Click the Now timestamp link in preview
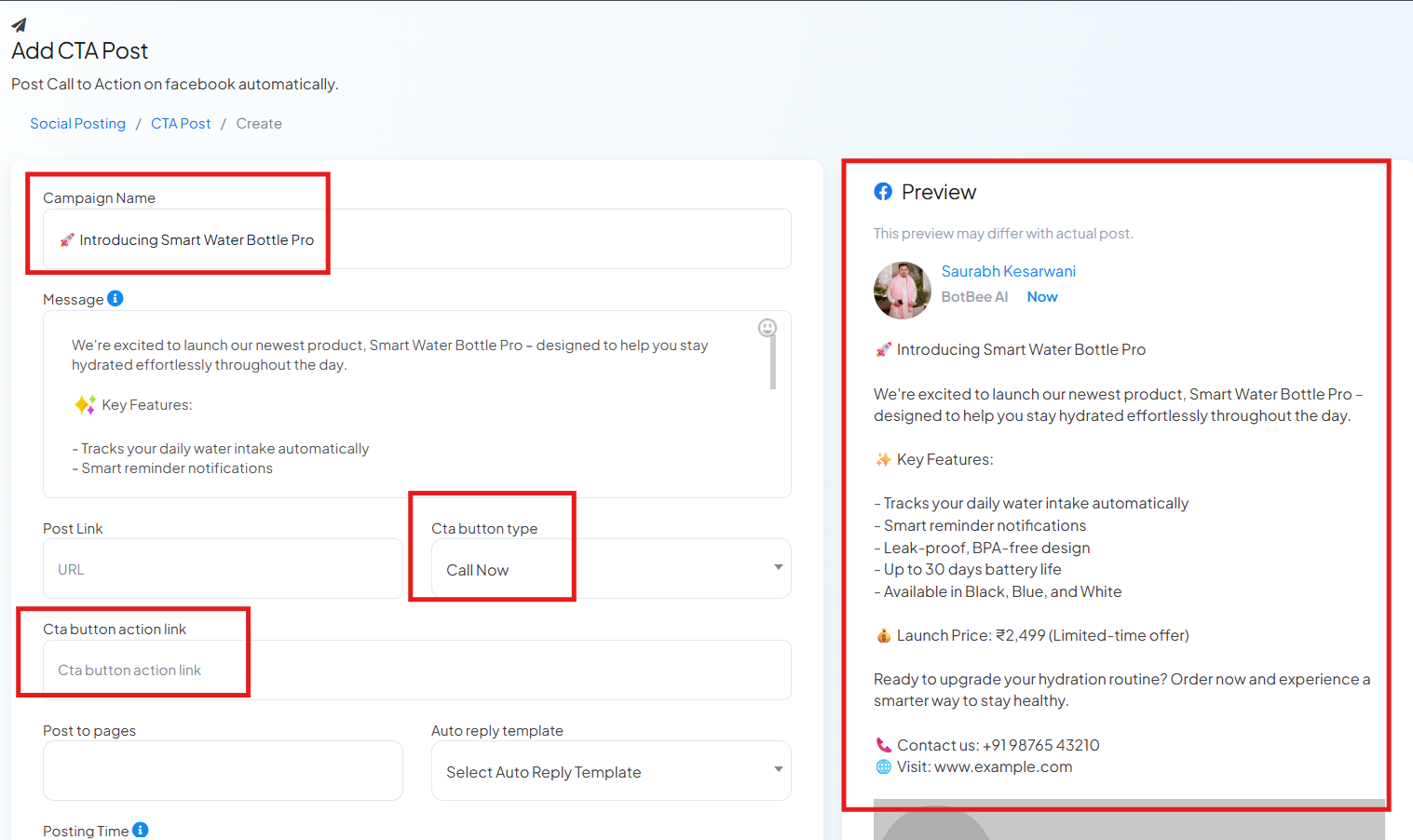 1042,297
